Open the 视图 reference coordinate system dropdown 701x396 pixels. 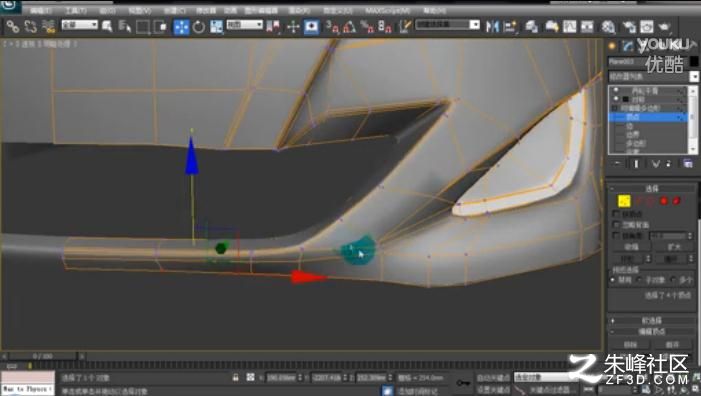tap(245, 25)
